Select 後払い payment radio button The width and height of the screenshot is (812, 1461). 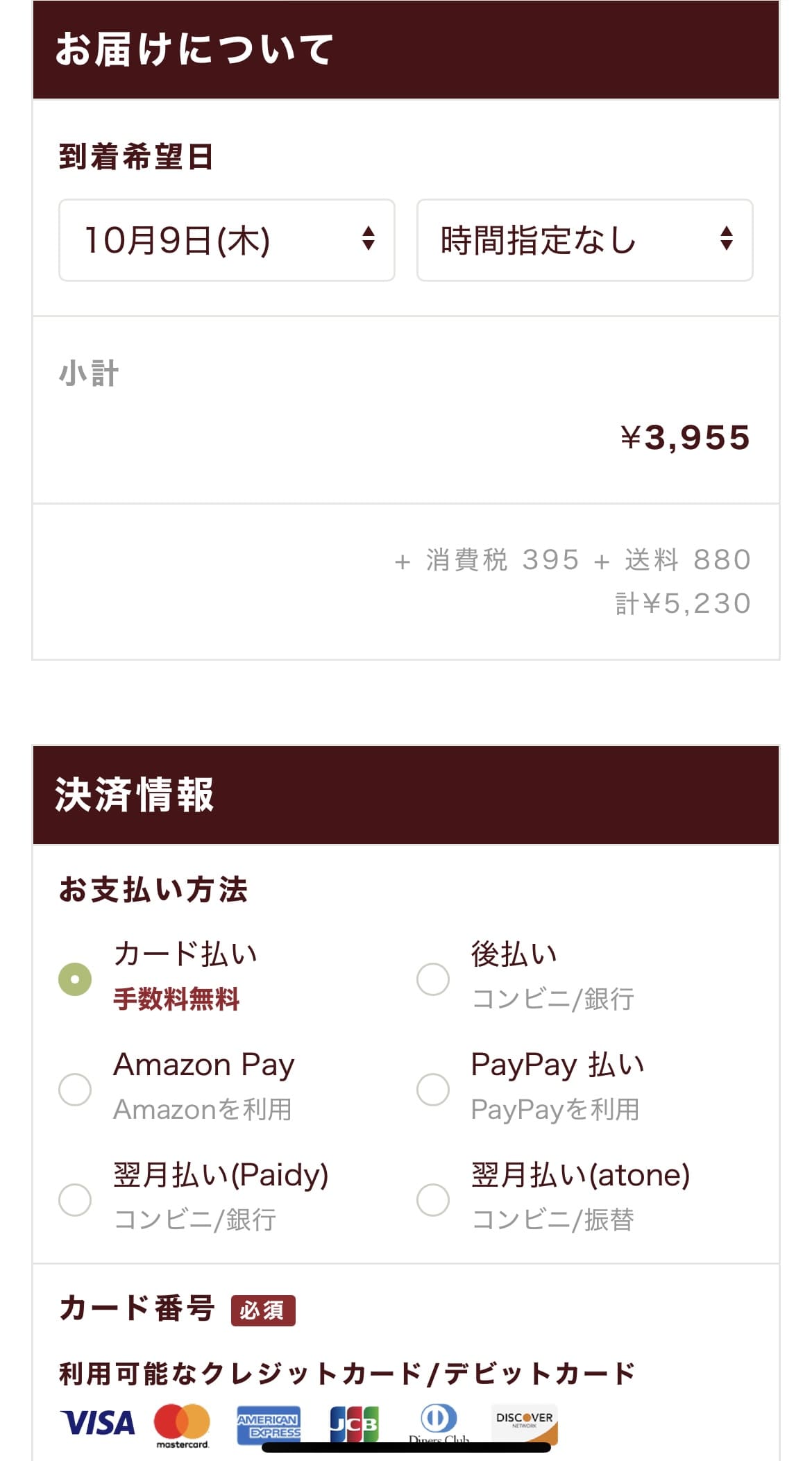[433, 979]
